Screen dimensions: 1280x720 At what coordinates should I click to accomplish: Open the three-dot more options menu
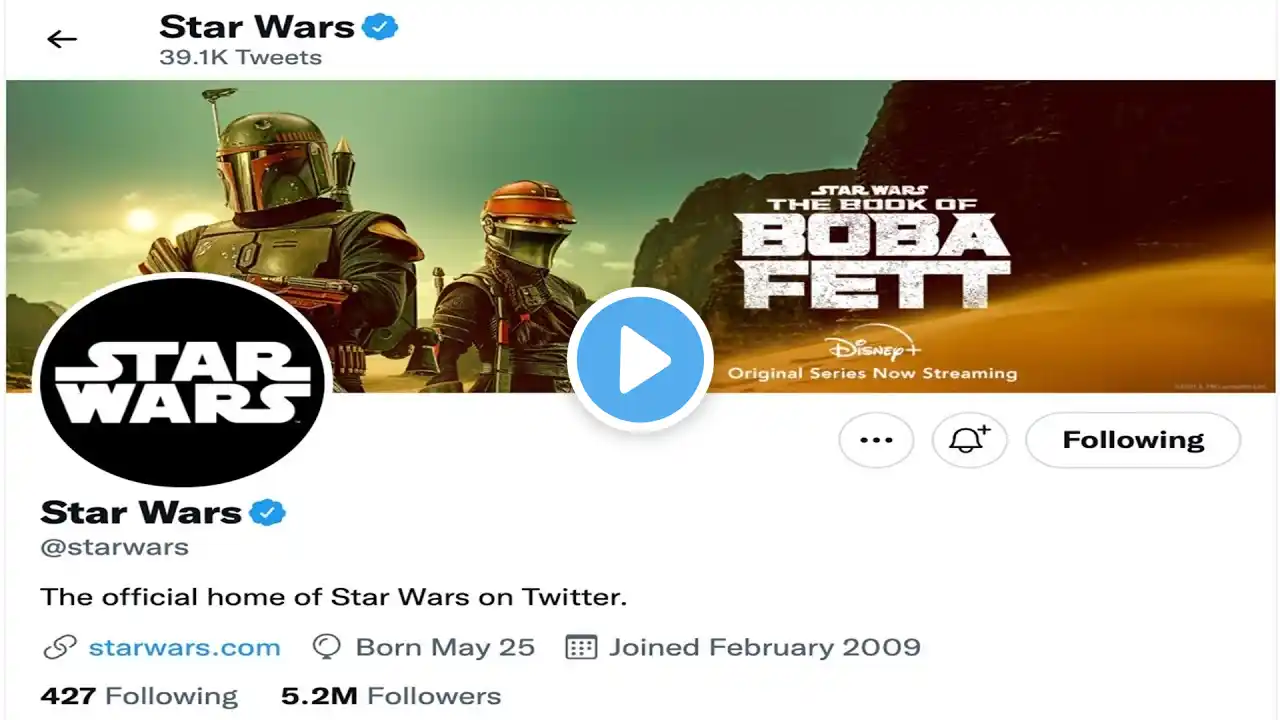coord(876,440)
